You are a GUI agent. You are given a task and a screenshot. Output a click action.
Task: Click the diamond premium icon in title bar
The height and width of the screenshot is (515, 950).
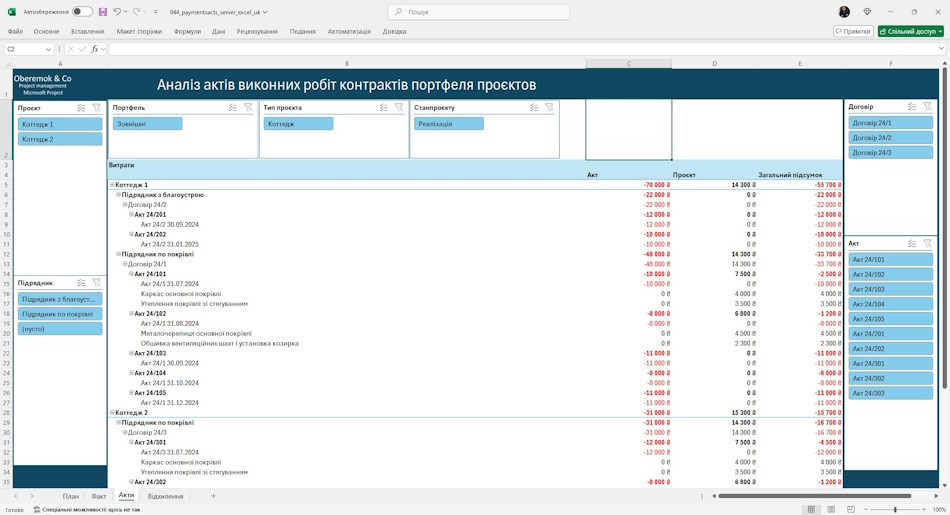[867, 12]
